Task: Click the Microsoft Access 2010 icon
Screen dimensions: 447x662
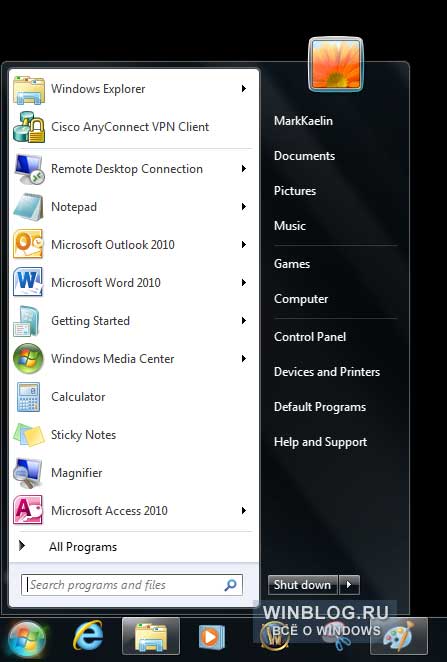Action: (x=28, y=510)
